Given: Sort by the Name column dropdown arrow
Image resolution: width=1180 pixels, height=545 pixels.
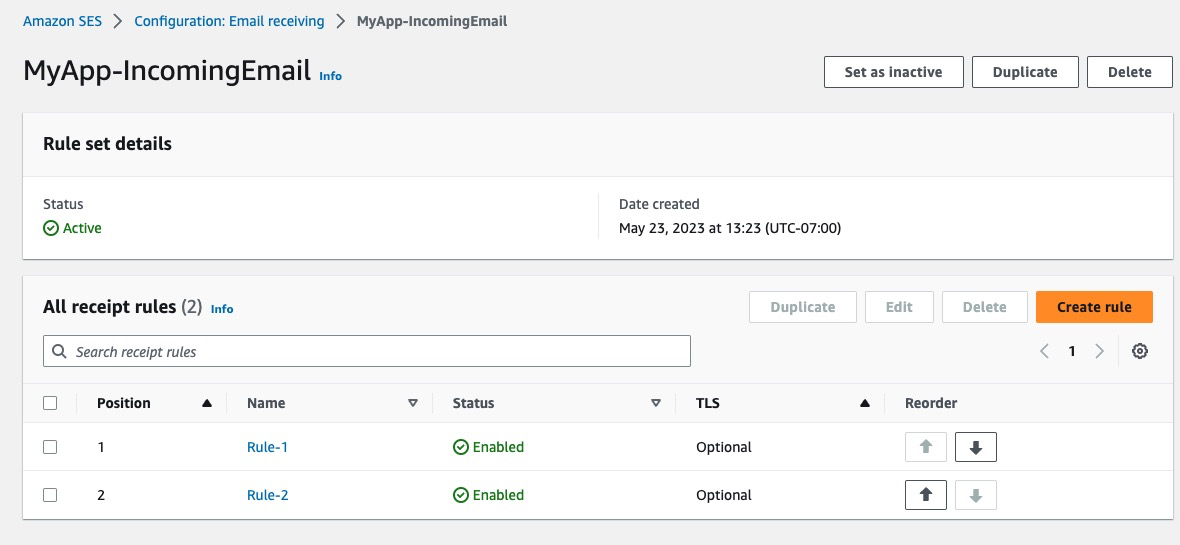Looking at the screenshot, I should click(x=412, y=403).
